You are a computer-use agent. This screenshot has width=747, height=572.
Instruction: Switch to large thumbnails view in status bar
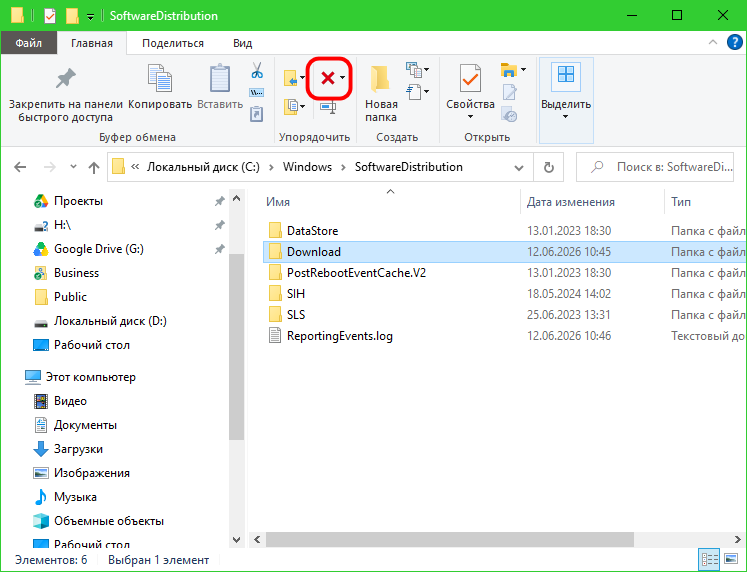(731, 559)
